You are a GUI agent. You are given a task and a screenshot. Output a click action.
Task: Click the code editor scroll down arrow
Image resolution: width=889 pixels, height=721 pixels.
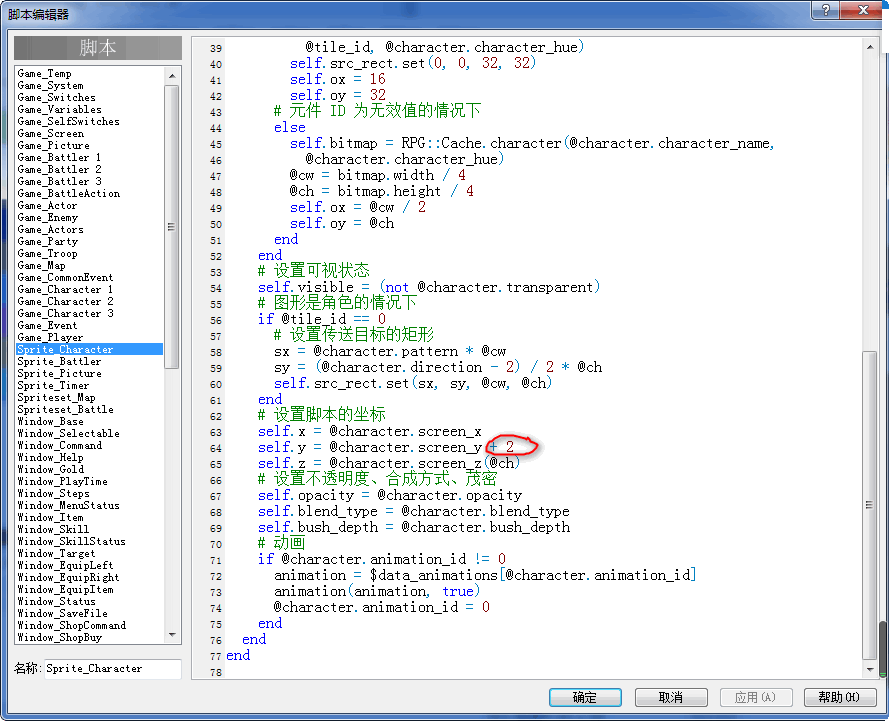click(x=870, y=669)
